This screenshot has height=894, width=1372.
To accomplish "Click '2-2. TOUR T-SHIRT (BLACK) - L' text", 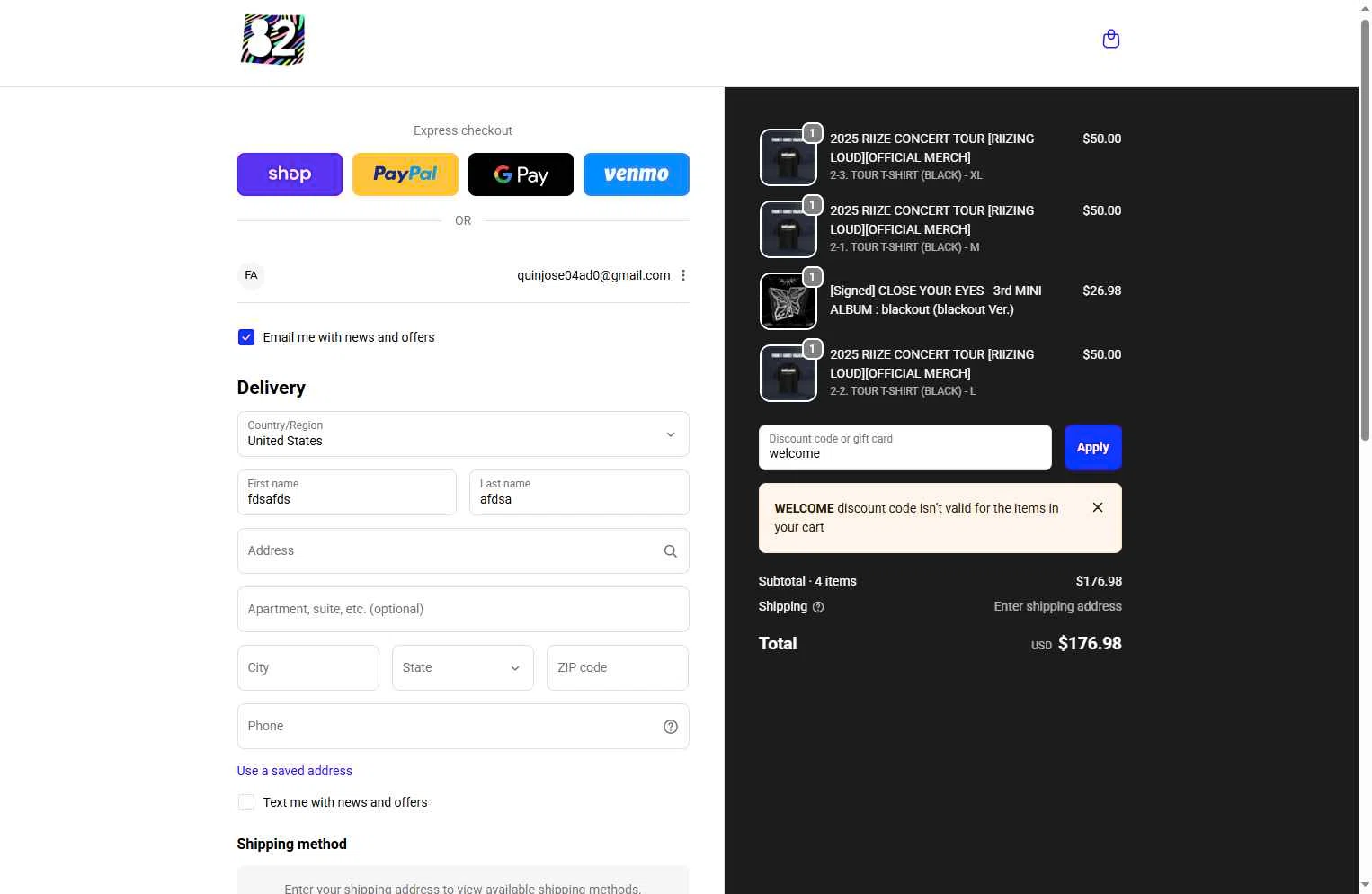I will 903,391.
